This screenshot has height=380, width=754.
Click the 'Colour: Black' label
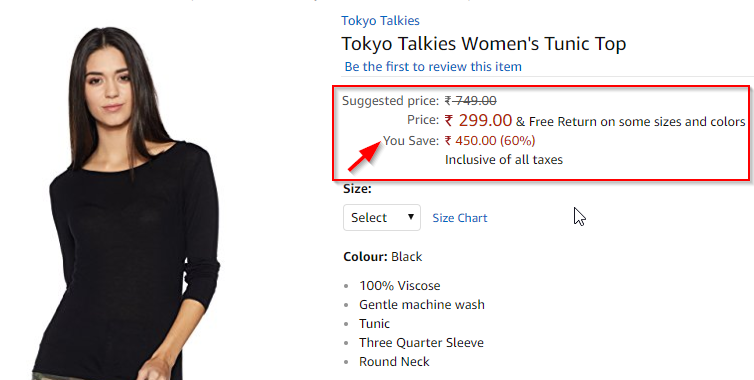pos(383,256)
